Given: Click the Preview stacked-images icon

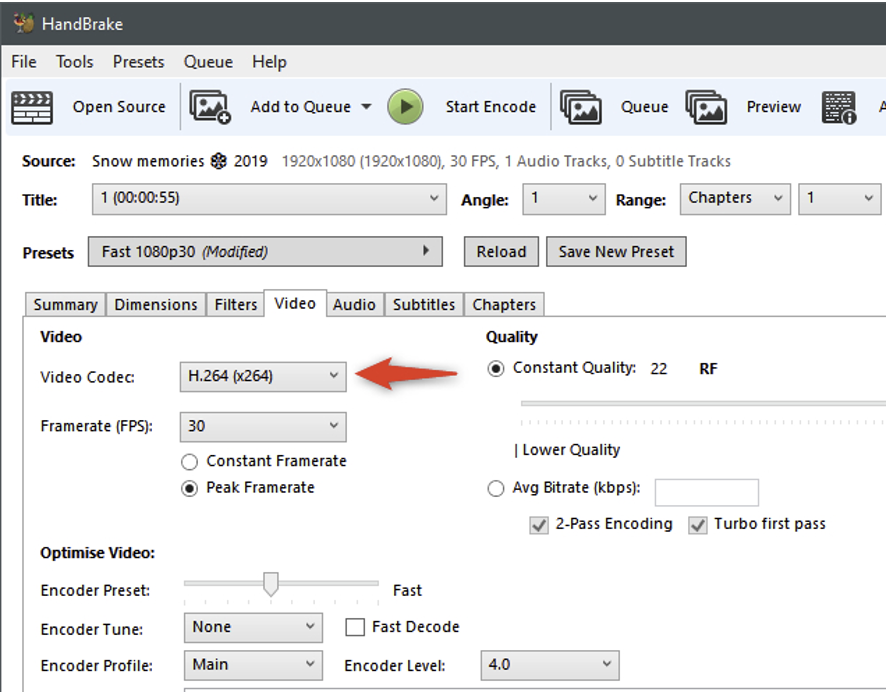Looking at the screenshot, I should coord(706,107).
